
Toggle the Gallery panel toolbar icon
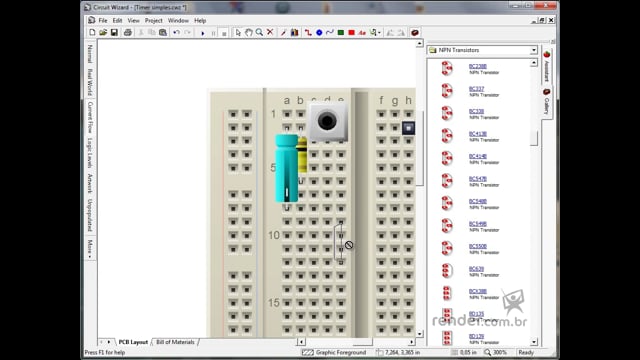point(415,33)
